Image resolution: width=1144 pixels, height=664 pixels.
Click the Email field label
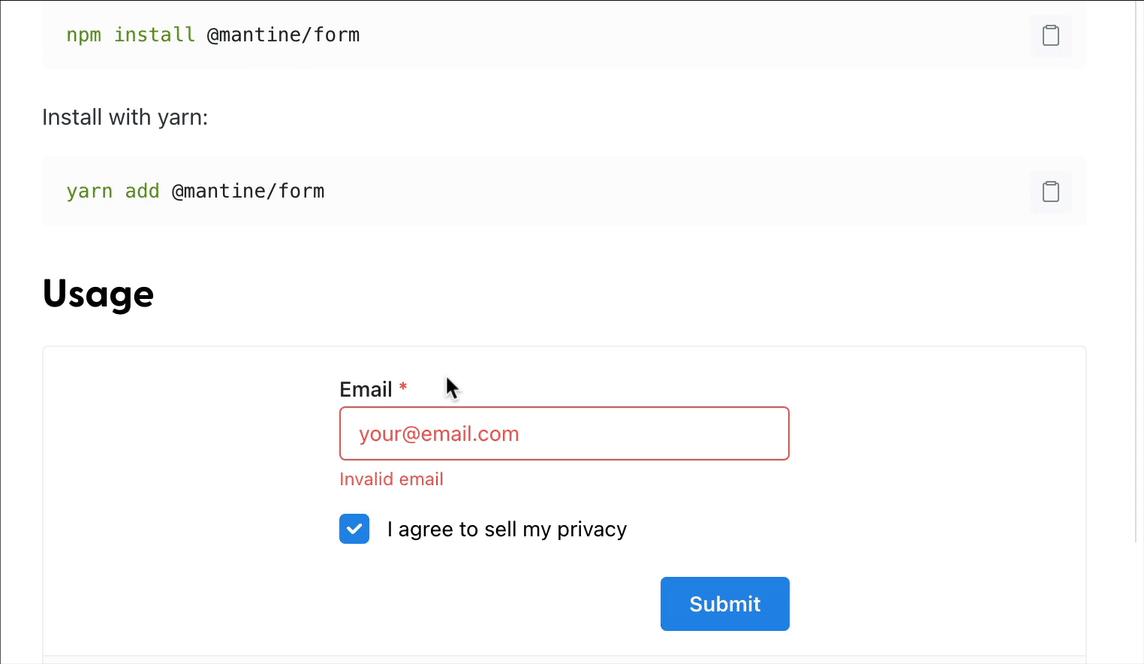[365, 389]
